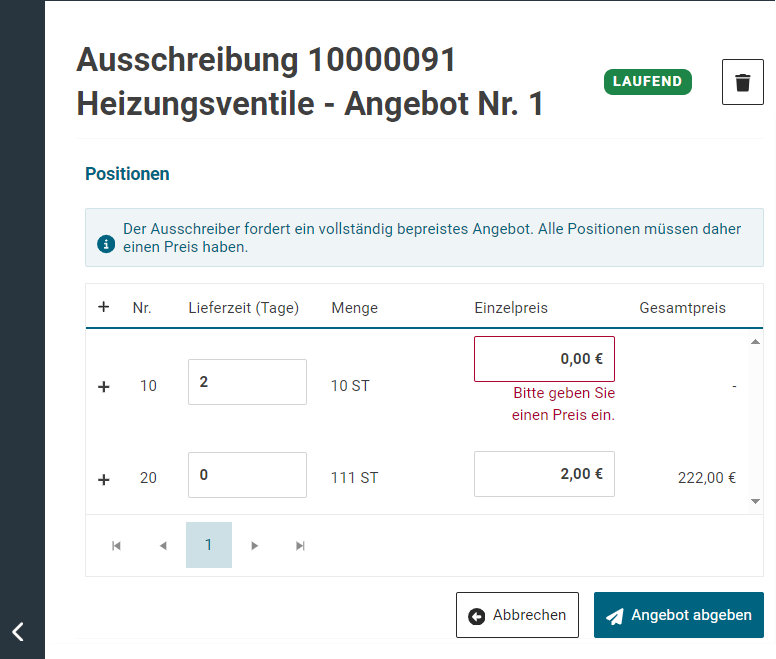Expand position 10 row details

click(103, 386)
